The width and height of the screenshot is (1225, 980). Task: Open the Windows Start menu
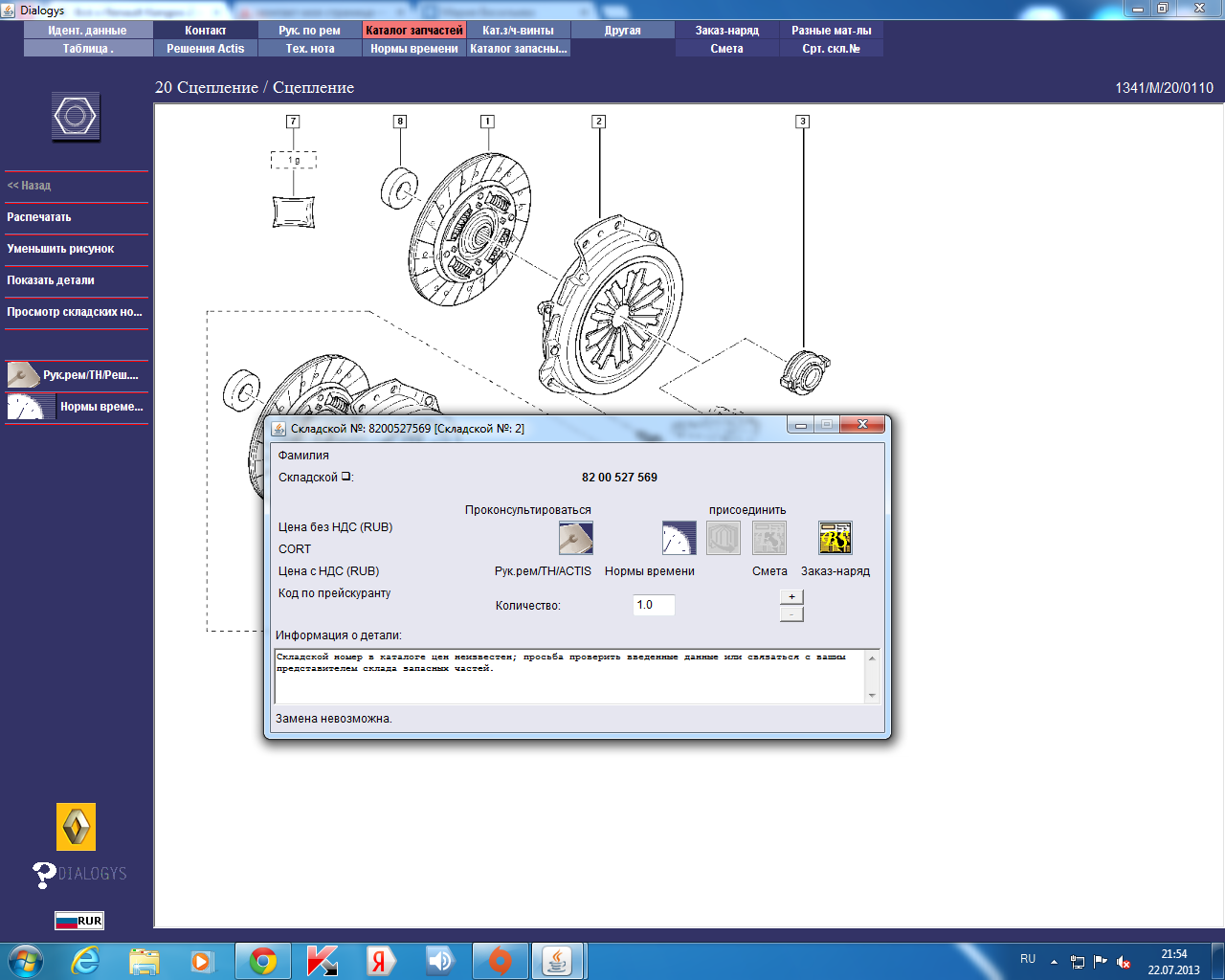click(26, 960)
